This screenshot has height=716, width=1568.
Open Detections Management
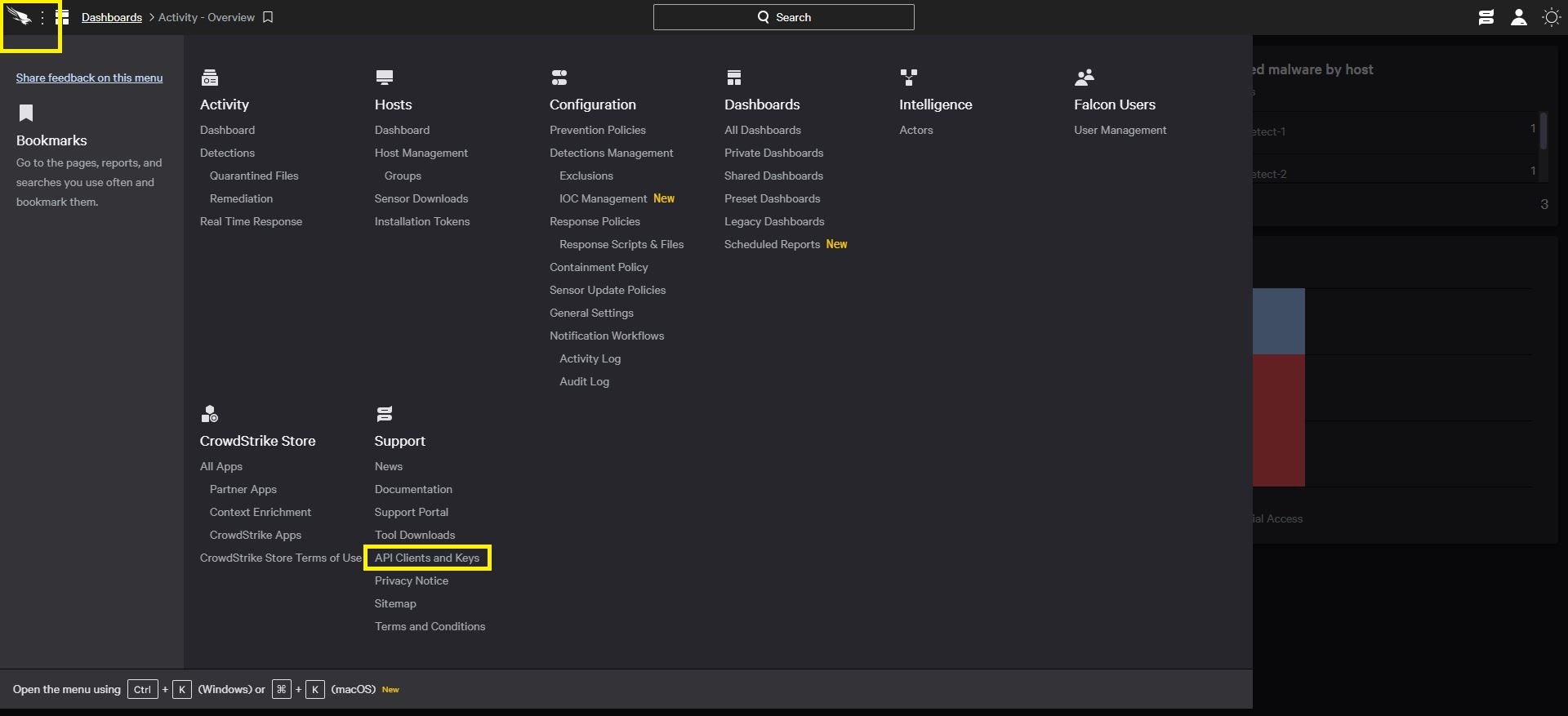click(612, 153)
